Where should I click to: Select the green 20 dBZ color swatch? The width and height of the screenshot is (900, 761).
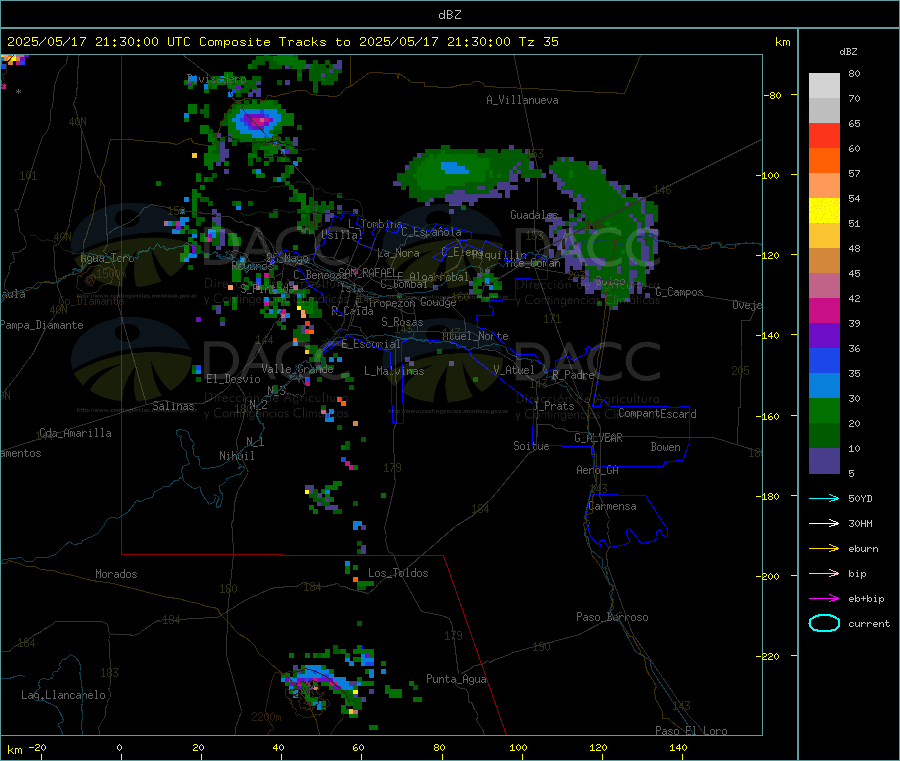coord(824,410)
